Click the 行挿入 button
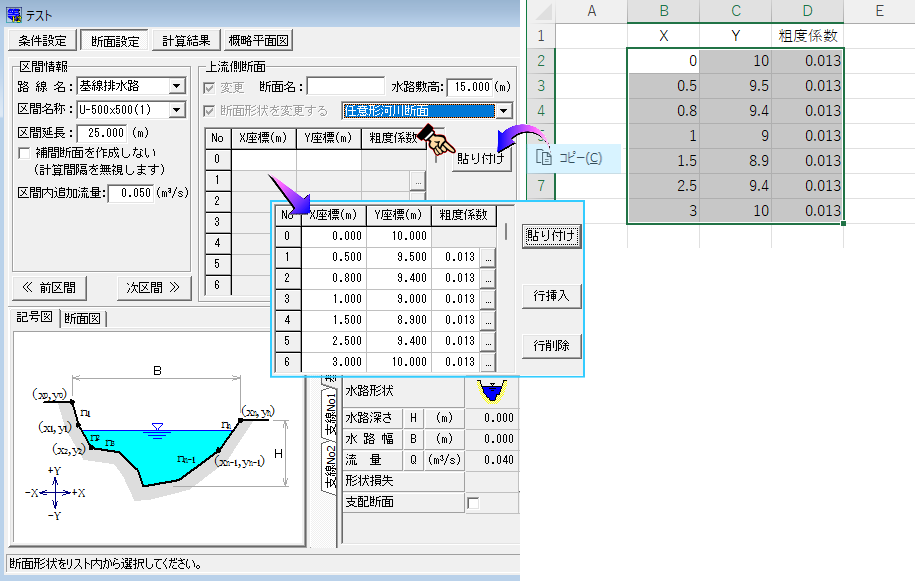This screenshot has width=915, height=581. coord(551,295)
